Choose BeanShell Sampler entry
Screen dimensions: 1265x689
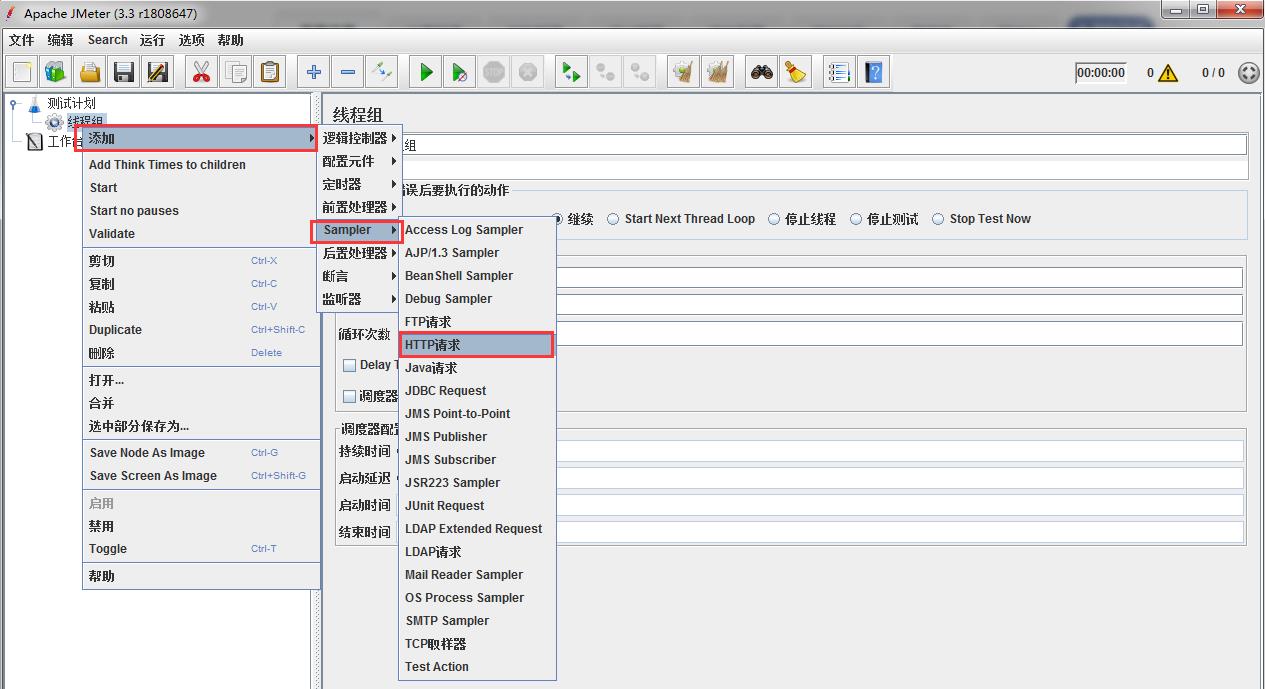[x=477, y=276]
